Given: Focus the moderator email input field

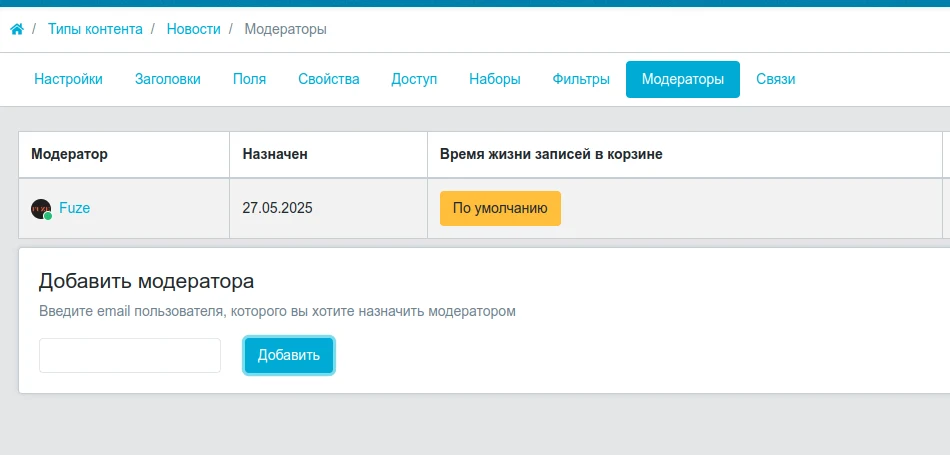Looking at the screenshot, I should point(130,356).
